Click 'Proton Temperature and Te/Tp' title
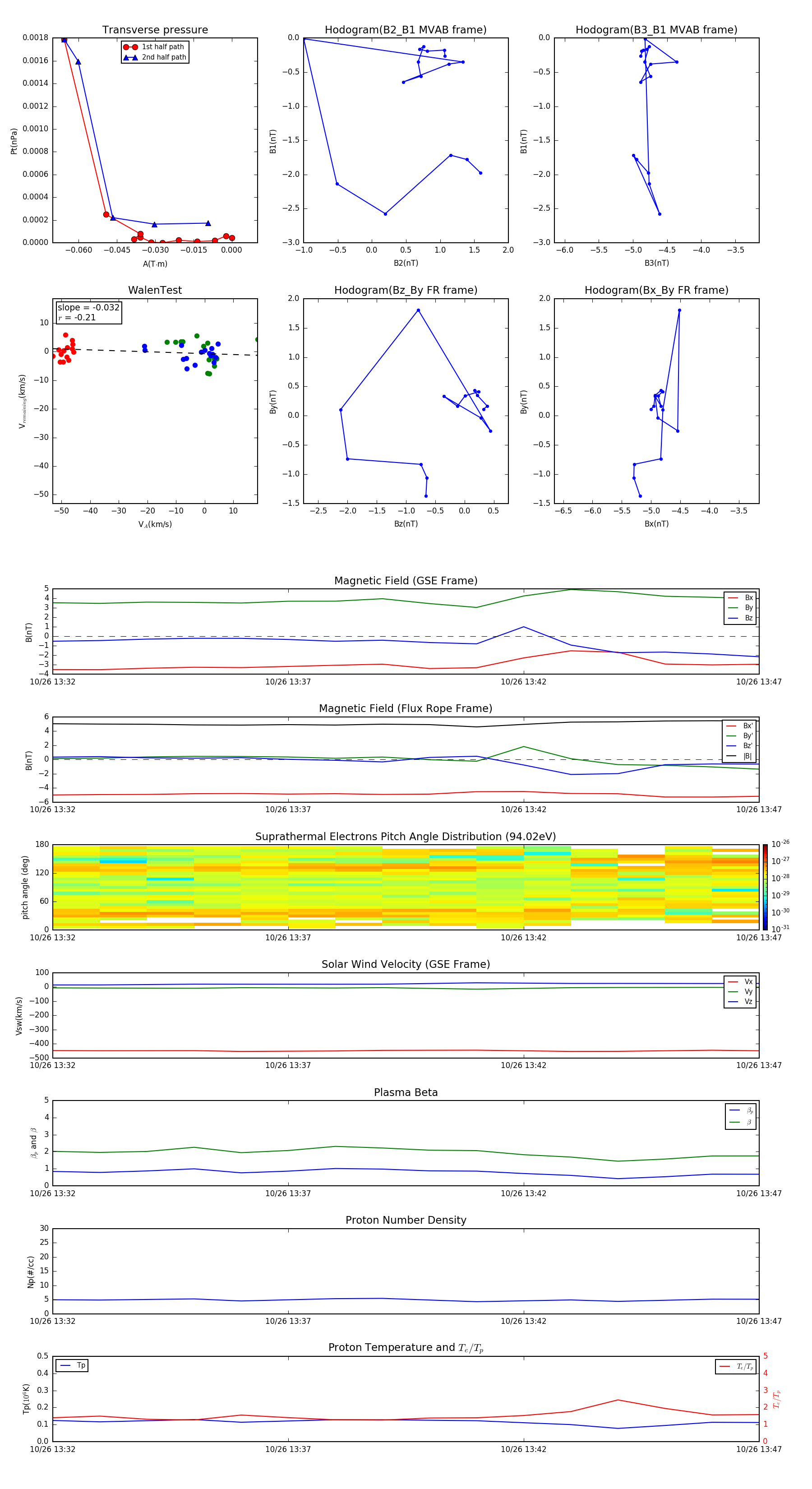This screenshot has width=812, height=1489. [406, 1348]
